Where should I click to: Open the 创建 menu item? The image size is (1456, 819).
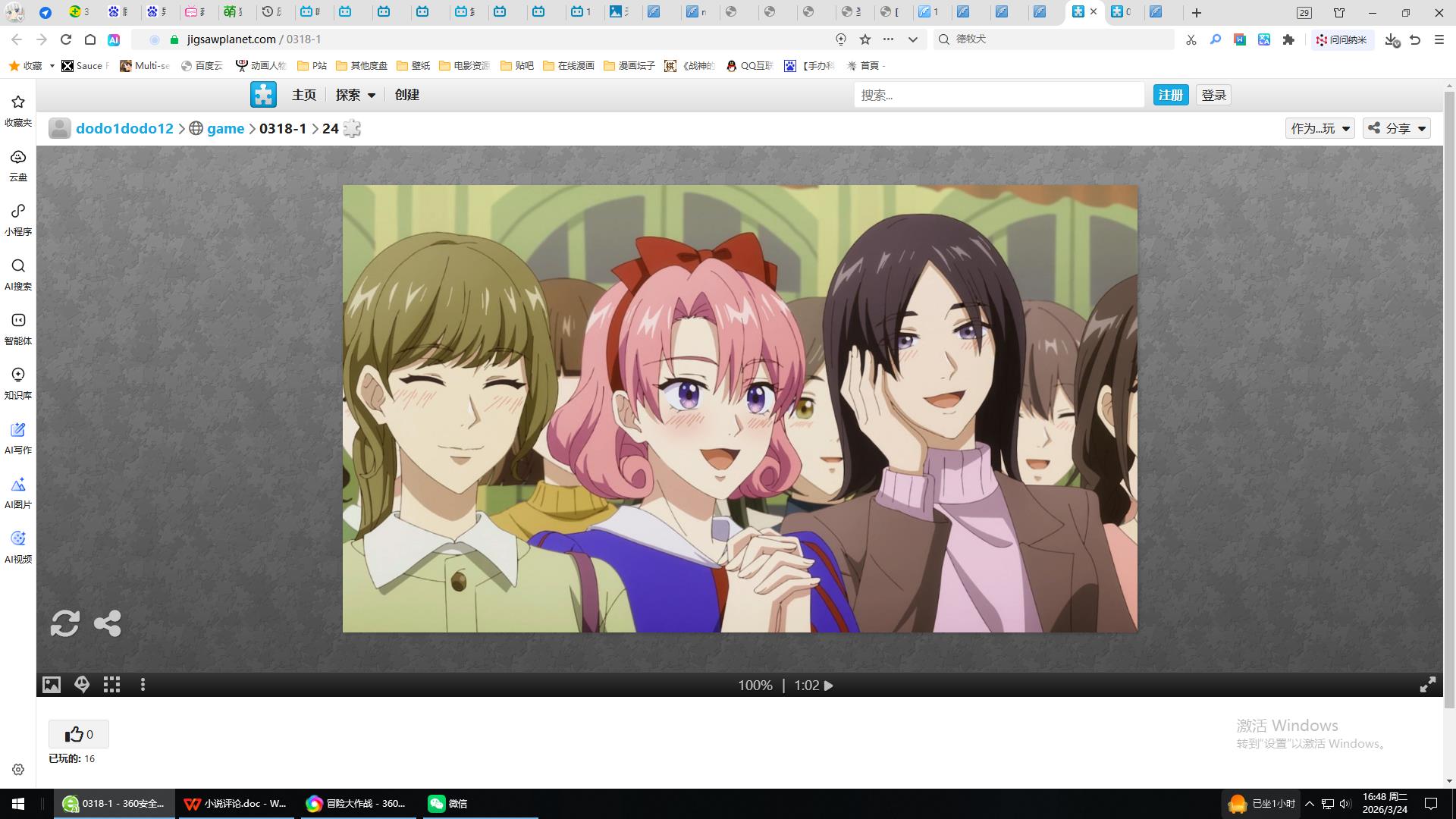coord(406,95)
